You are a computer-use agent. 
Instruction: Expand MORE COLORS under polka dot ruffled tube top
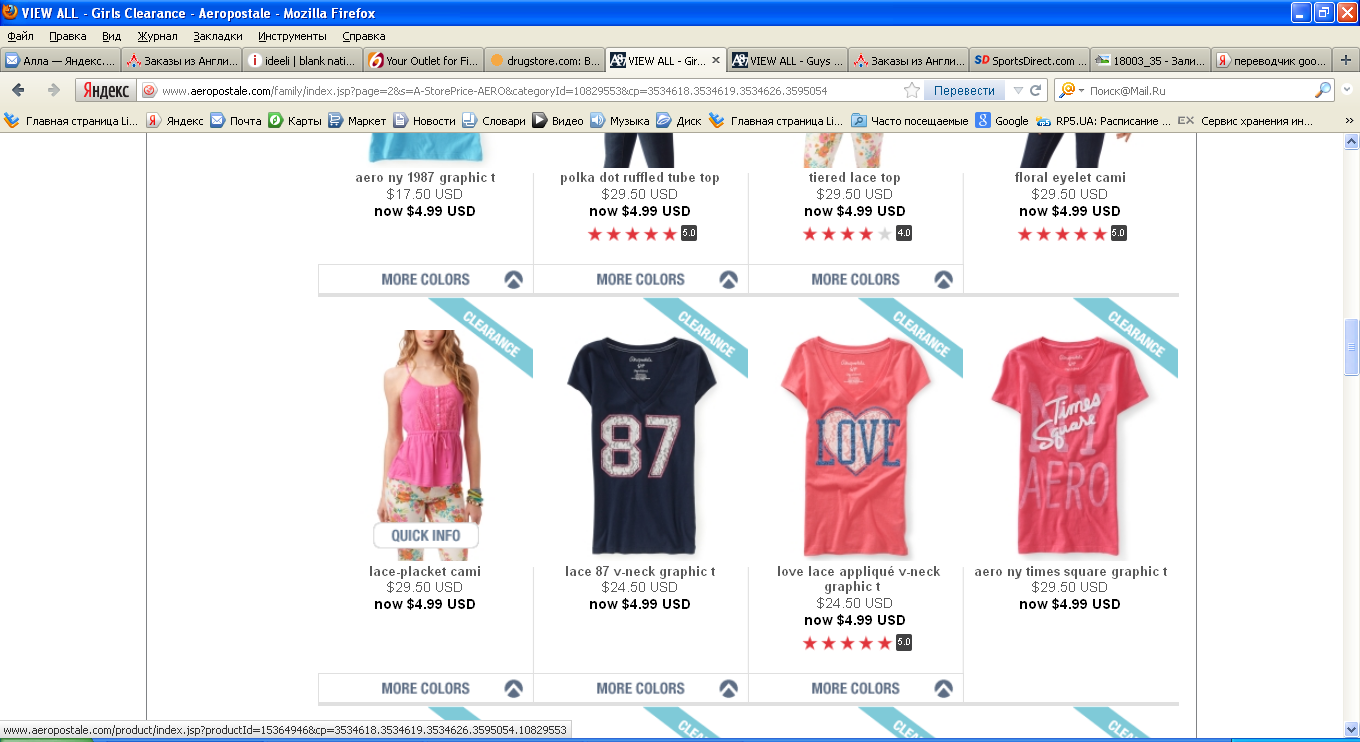click(641, 279)
